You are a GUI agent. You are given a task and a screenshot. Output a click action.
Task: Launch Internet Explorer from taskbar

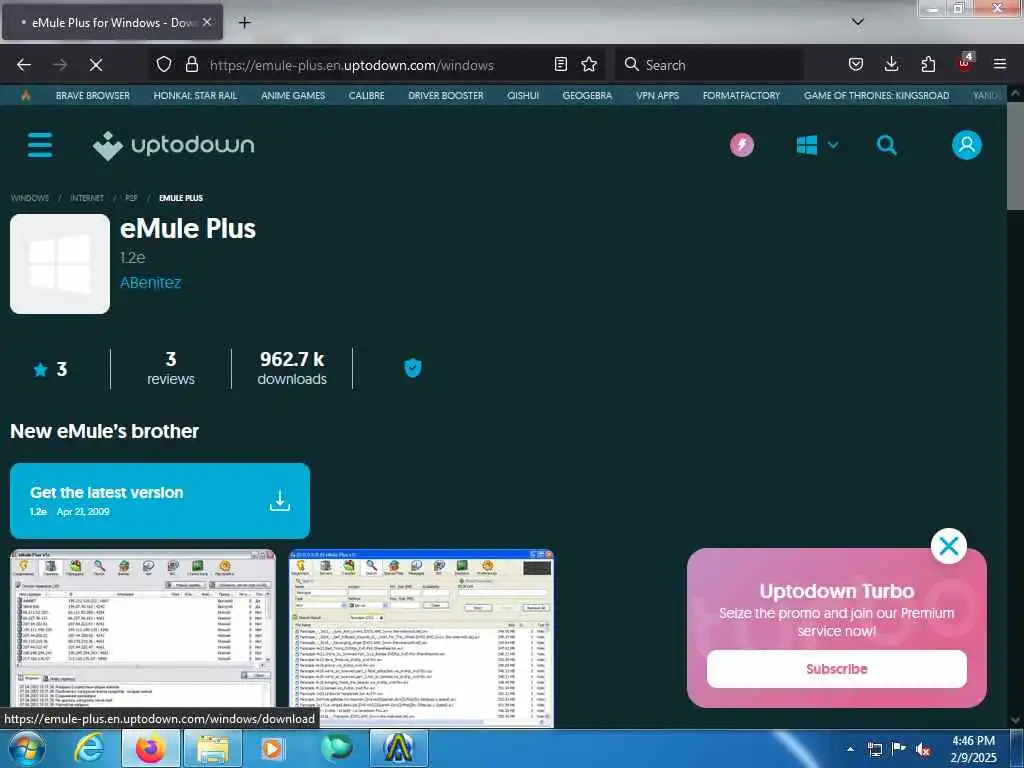coord(89,748)
